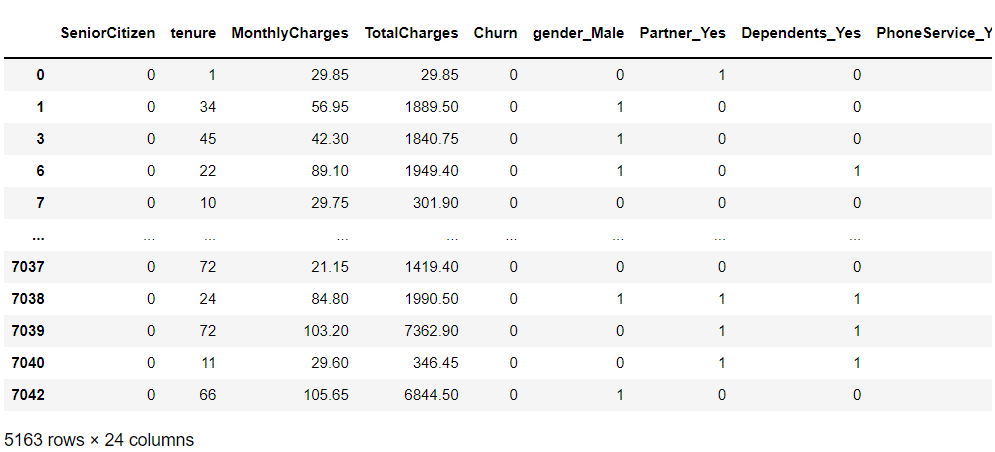Click the SeniorCitizen column header
Viewport: 995px width, 452px height.
coord(108,33)
